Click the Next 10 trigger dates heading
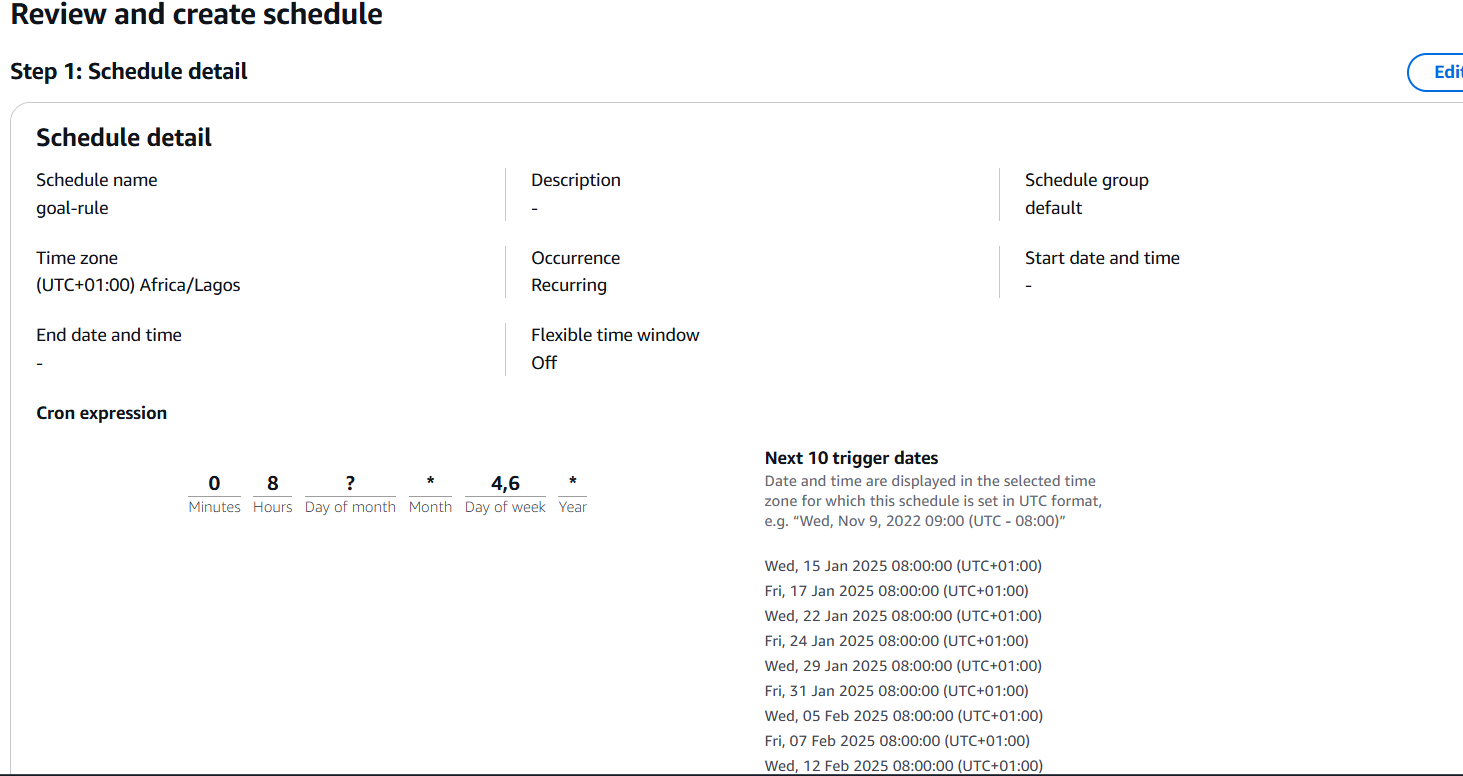 pos(852,458)
